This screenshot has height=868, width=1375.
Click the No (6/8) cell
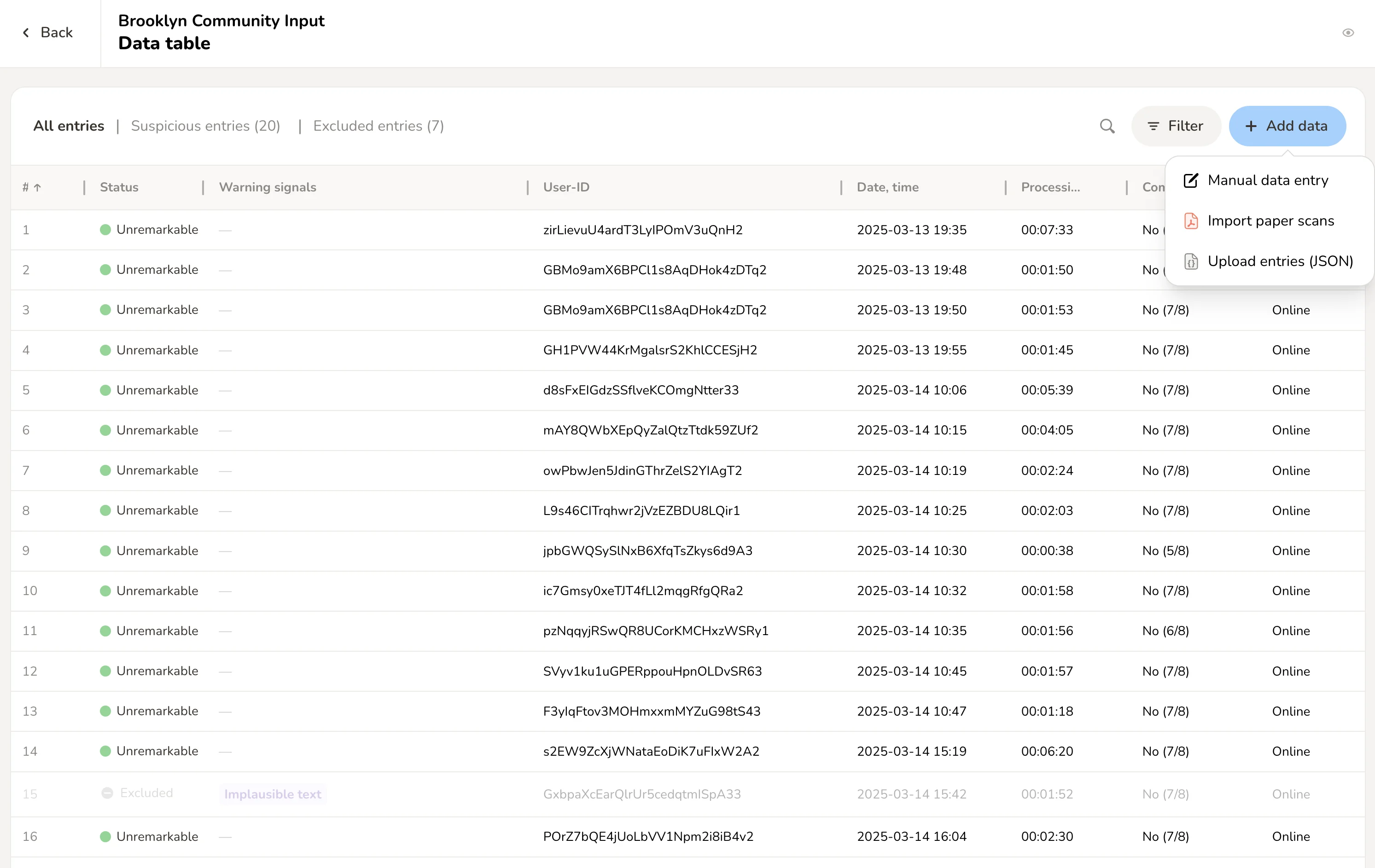1165,631
